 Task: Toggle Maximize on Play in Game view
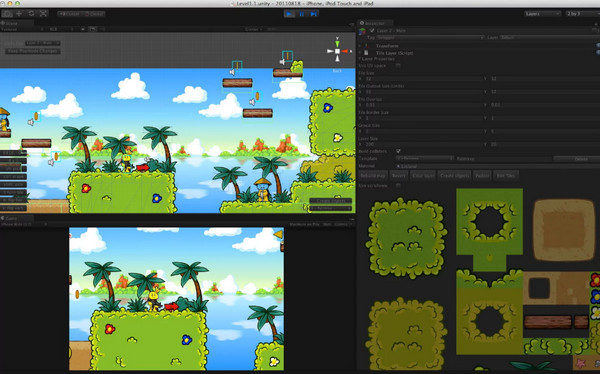[304, 224]
